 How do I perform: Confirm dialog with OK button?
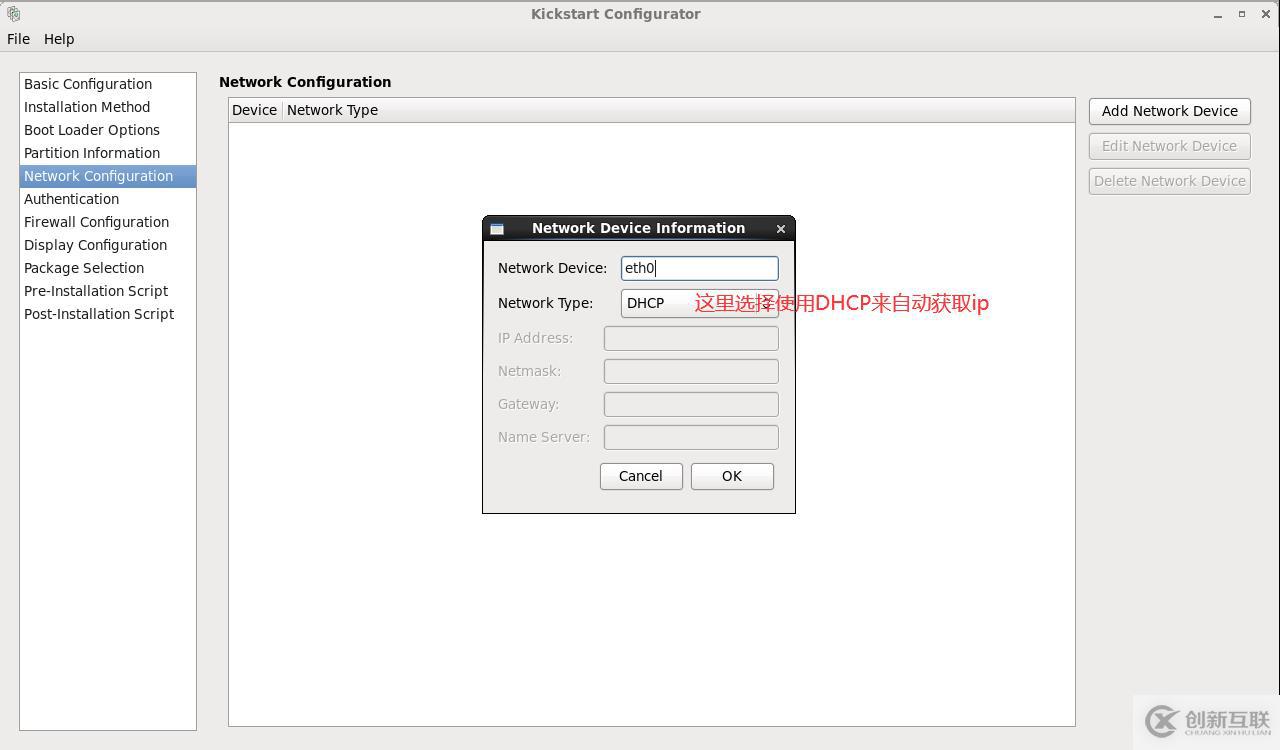732,476
